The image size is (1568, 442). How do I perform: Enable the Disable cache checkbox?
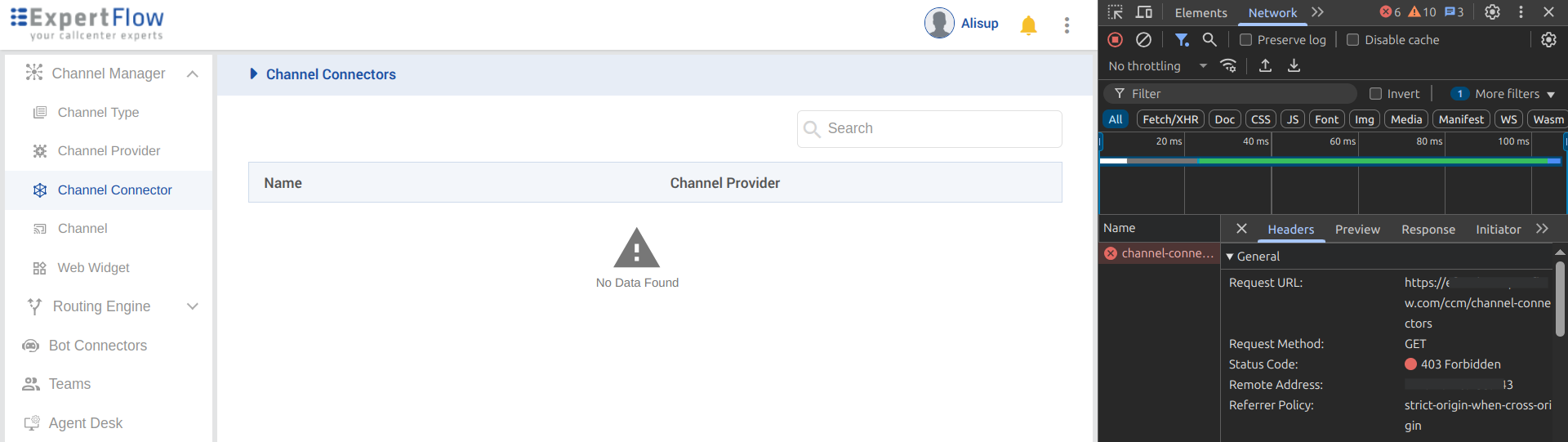pyautogui.click(x=1352, y=40)
